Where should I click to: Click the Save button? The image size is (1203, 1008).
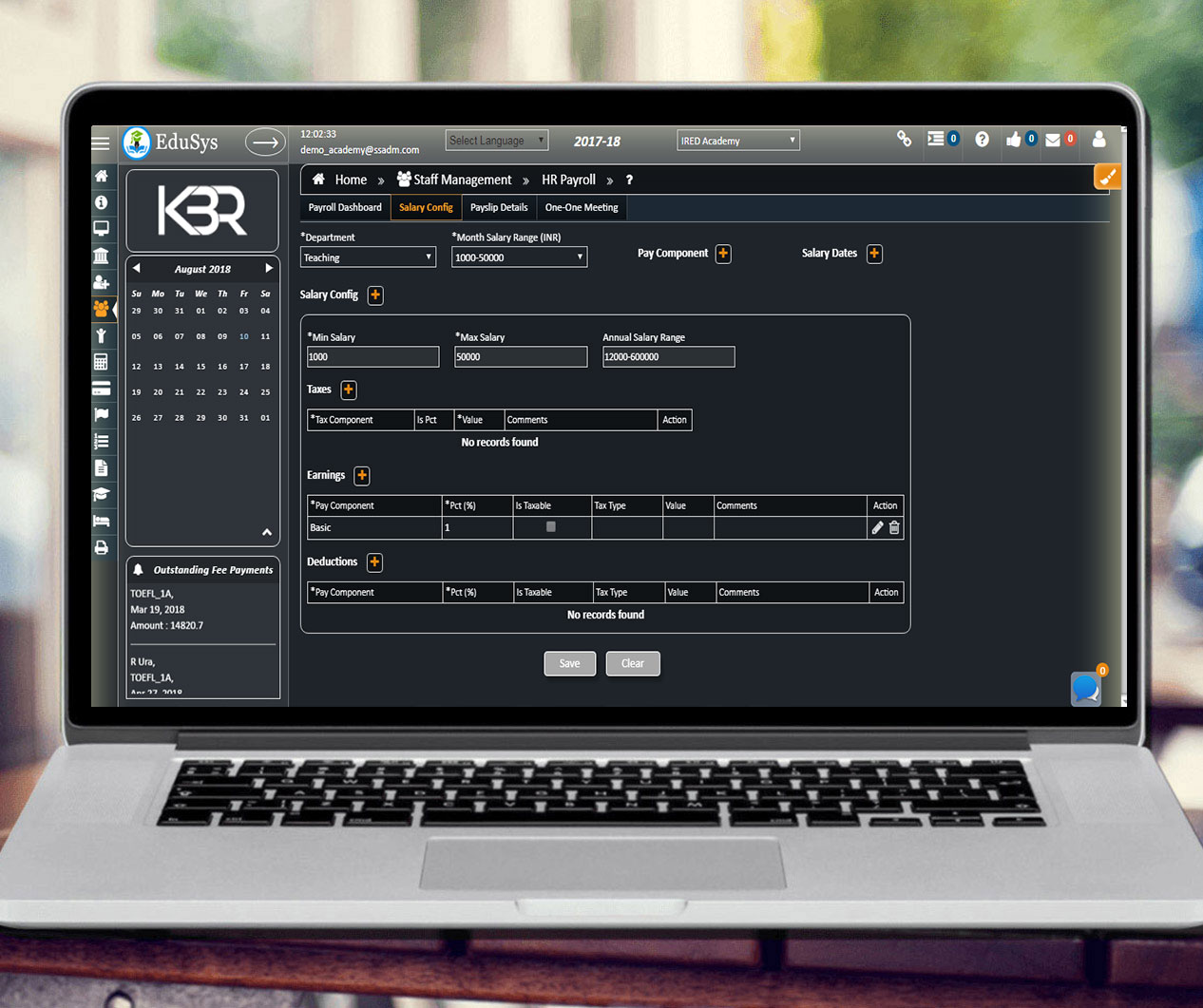pos(569,663)
